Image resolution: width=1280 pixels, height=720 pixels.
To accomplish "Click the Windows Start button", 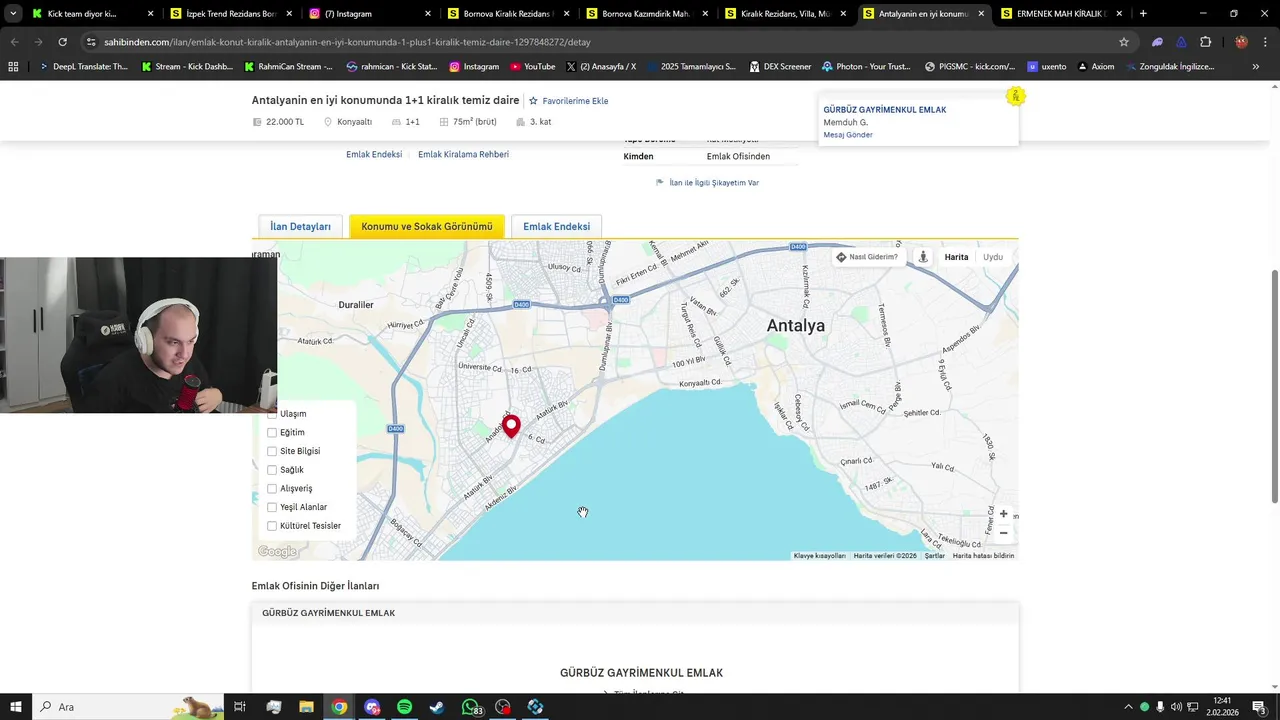I will [15, 707].
